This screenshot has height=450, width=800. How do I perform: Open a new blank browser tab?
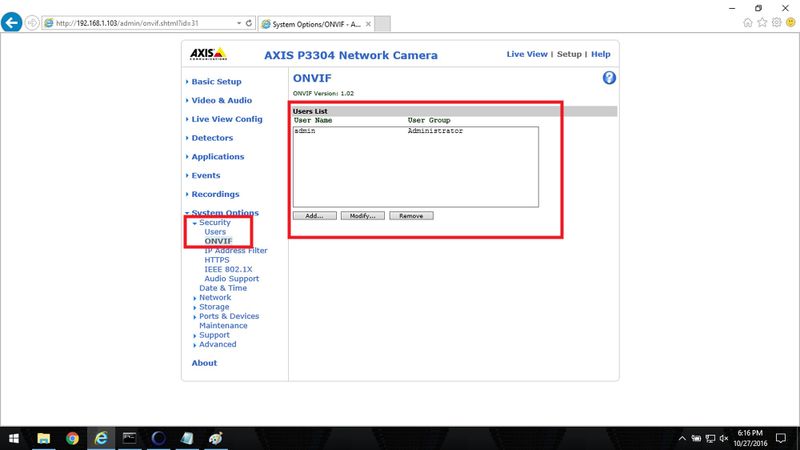pos(382,24)
